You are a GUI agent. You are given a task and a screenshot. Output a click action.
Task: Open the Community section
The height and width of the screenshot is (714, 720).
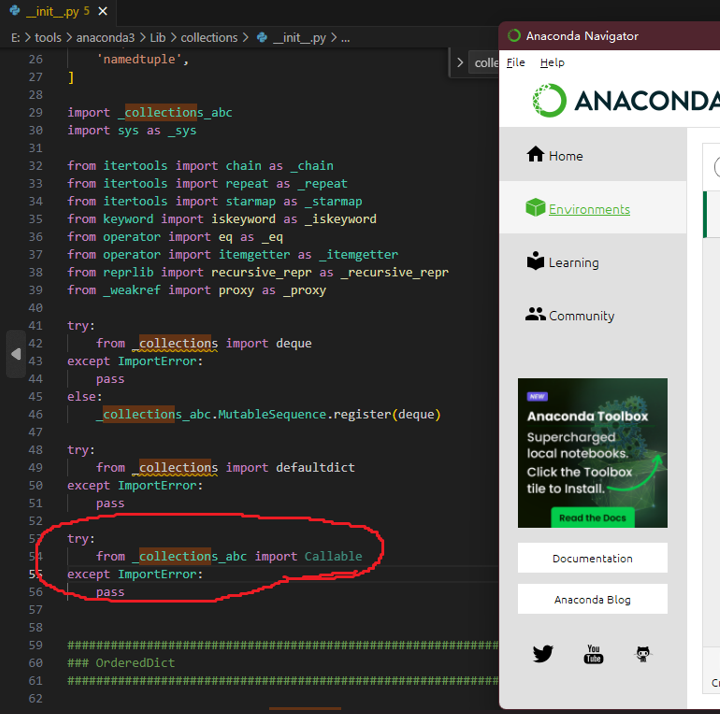point(592,315)
